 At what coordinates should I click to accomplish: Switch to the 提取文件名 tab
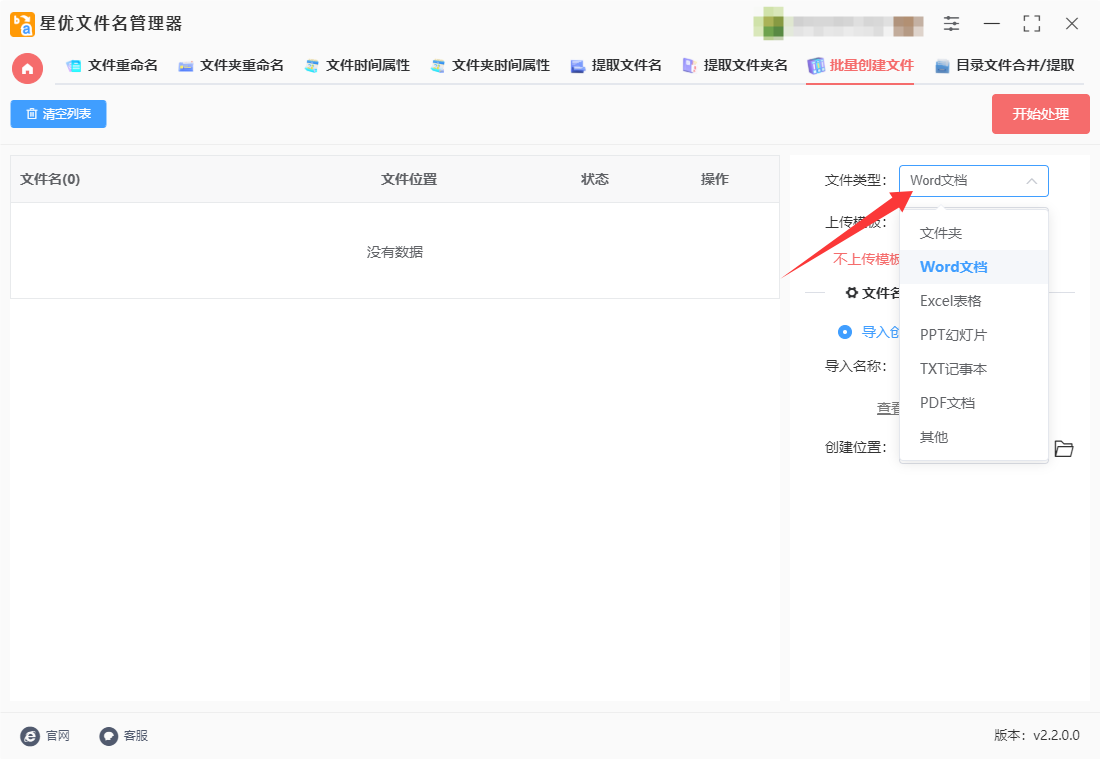click(x=616, y=66)
